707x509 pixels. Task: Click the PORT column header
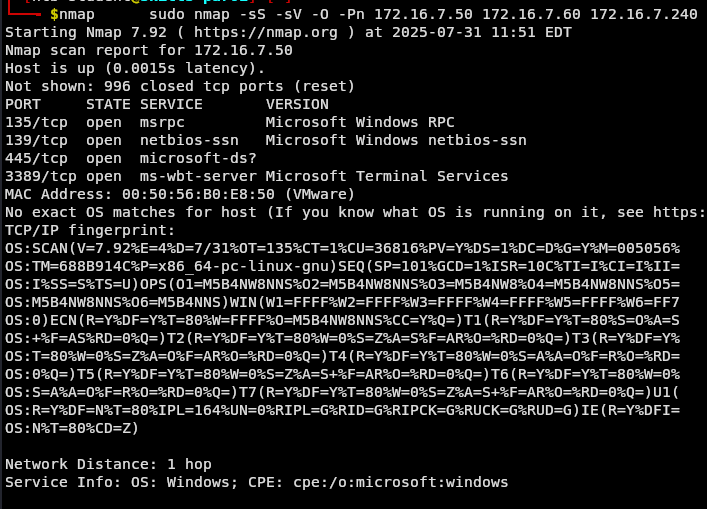pyautogui.click(x=23, y=104)
